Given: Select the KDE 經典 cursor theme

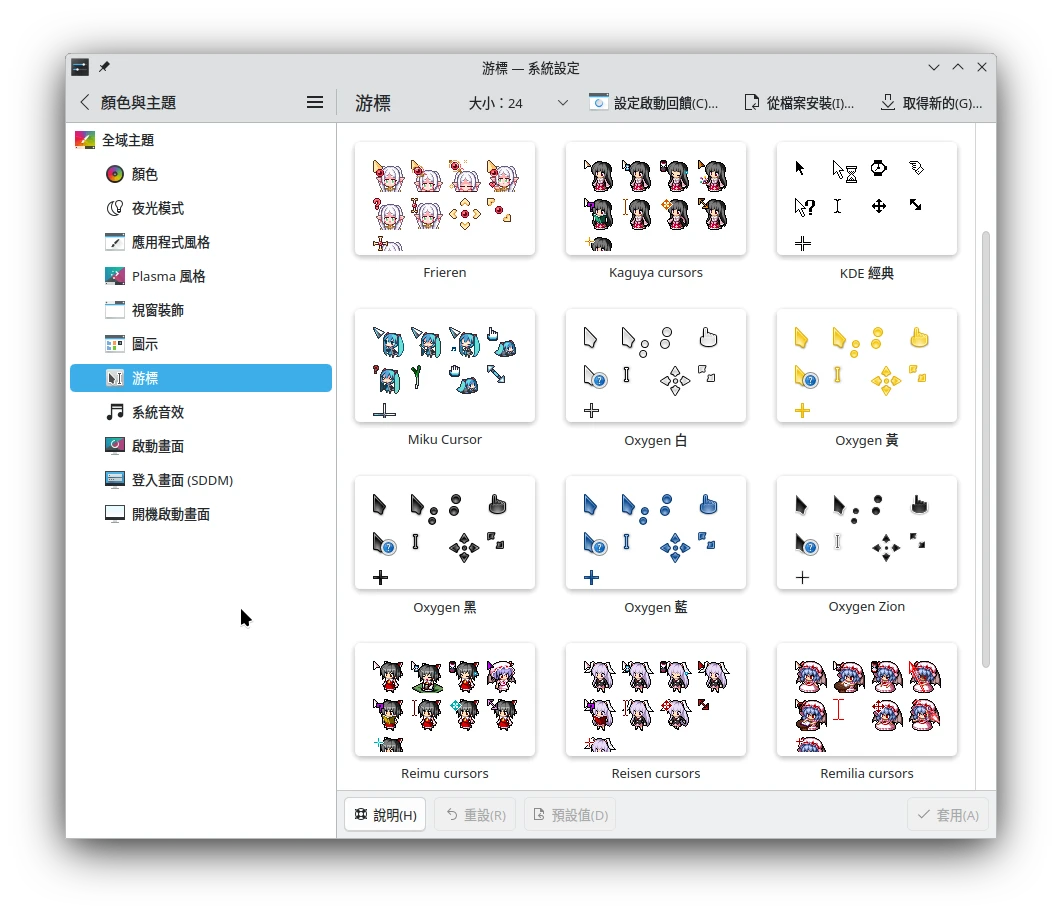Looking at the screenshot, I should coord(867,199).
